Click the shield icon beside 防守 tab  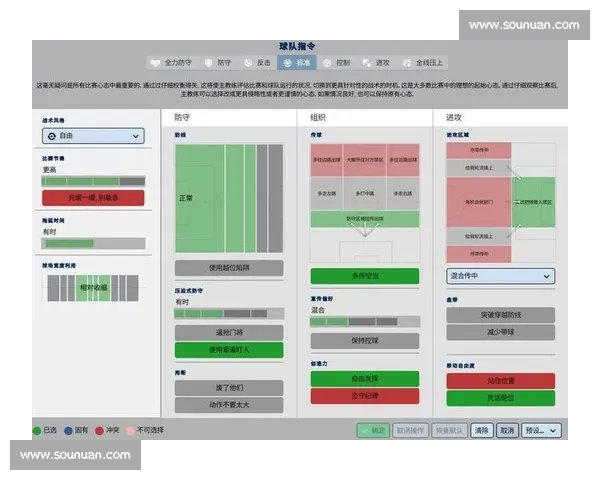[209, 63]
